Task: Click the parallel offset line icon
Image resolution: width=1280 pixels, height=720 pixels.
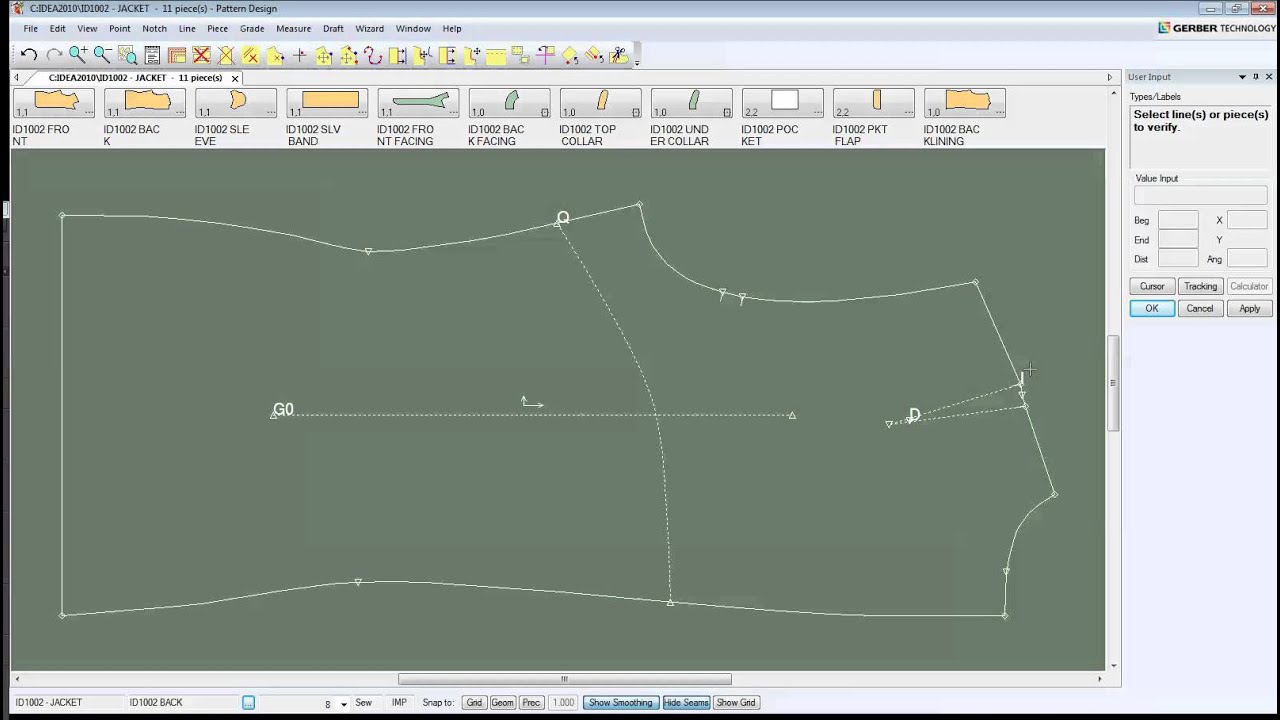Action: tap(447, 55)
